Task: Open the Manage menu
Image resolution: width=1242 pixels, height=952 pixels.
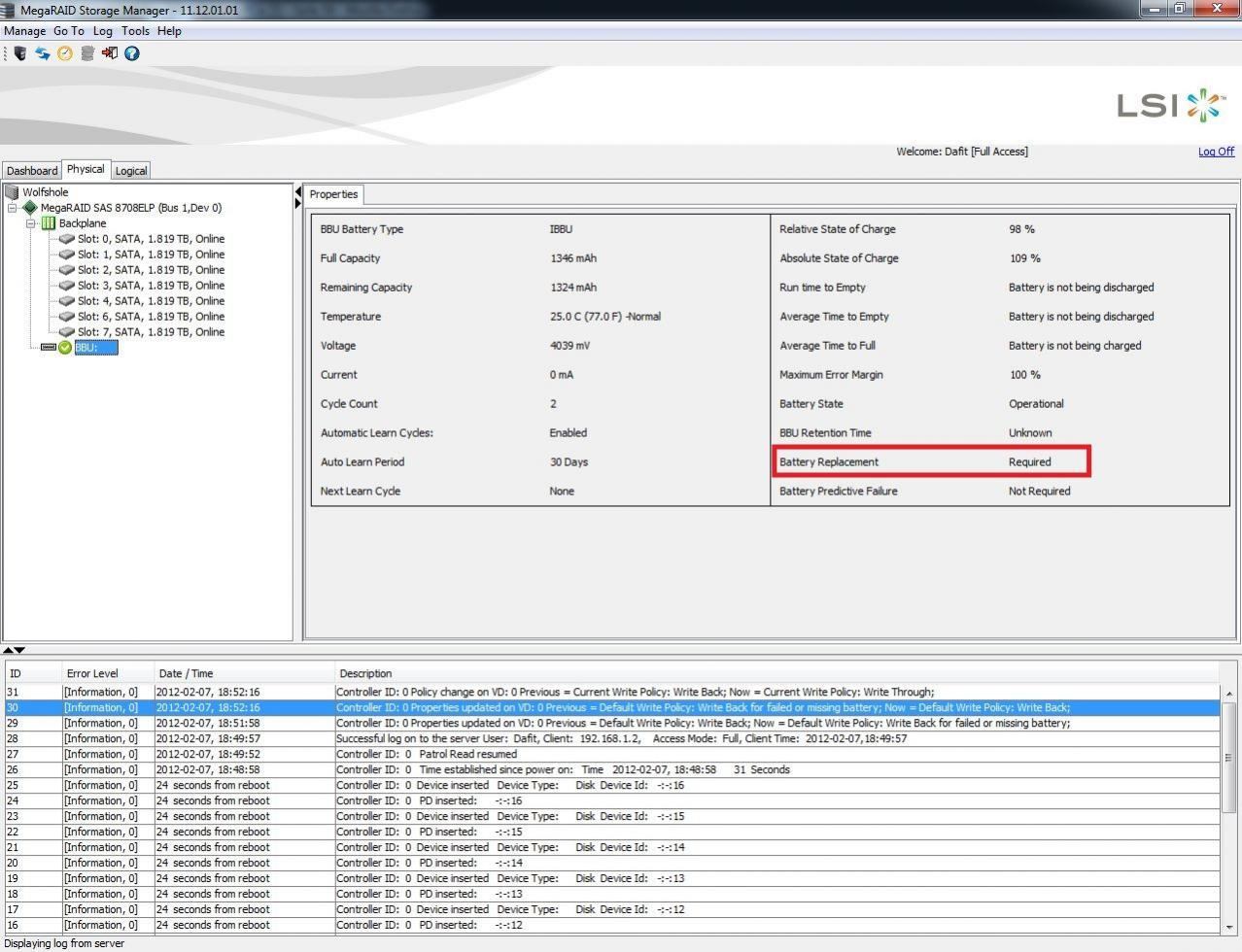Action: tap(25, 31)
